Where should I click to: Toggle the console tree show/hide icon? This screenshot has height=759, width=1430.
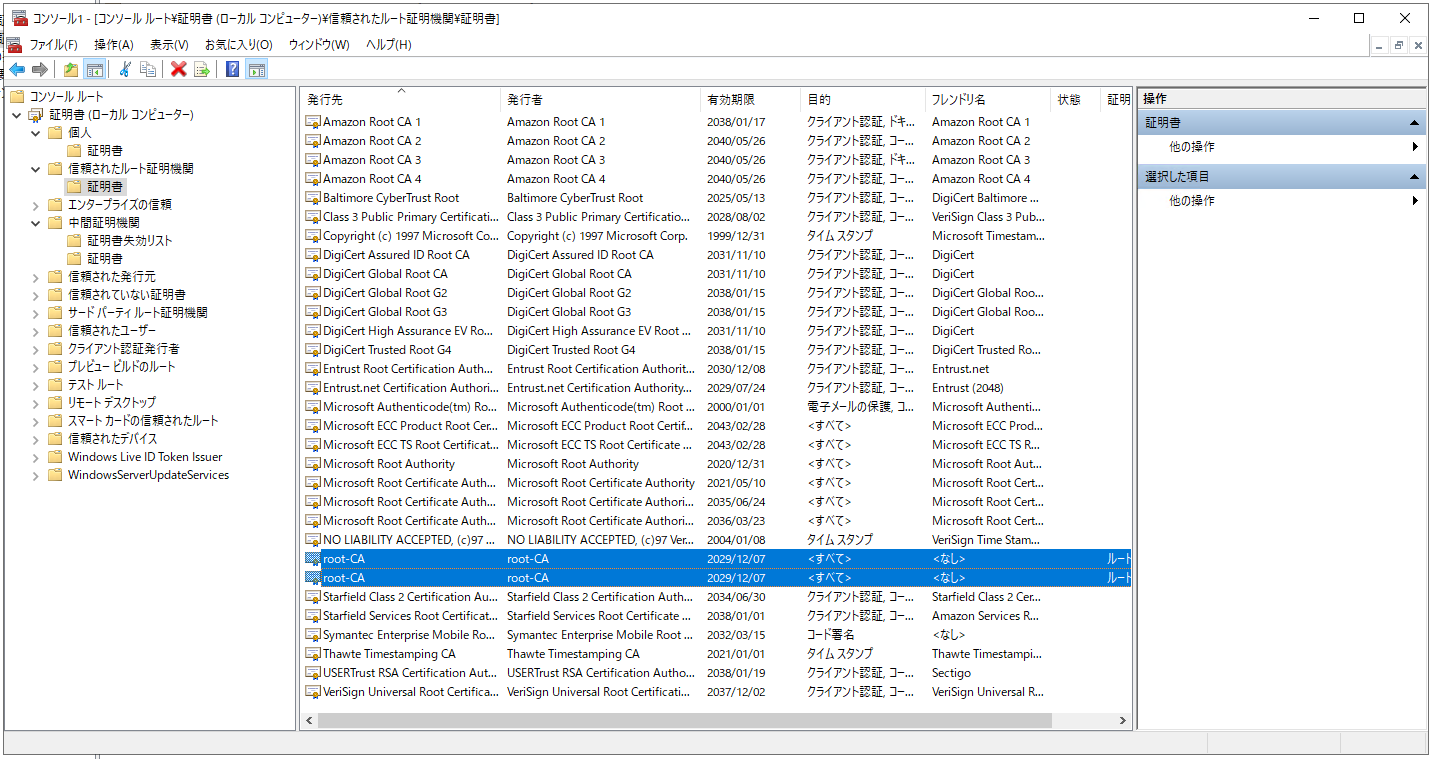pyautogui.click(x=95, y=69)
